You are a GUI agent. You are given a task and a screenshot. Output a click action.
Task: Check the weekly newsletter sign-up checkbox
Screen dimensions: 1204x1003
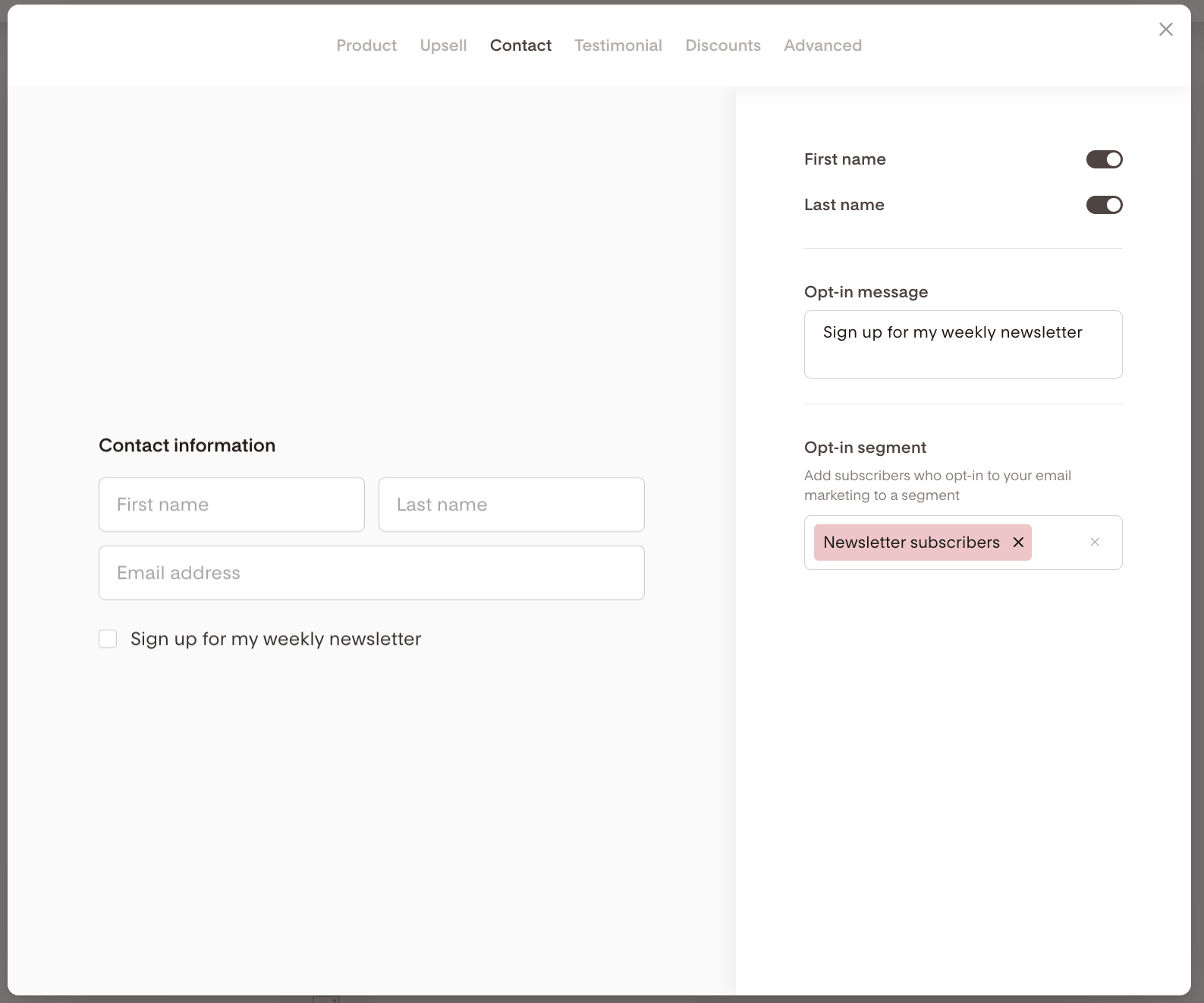(x=108, y=639)
